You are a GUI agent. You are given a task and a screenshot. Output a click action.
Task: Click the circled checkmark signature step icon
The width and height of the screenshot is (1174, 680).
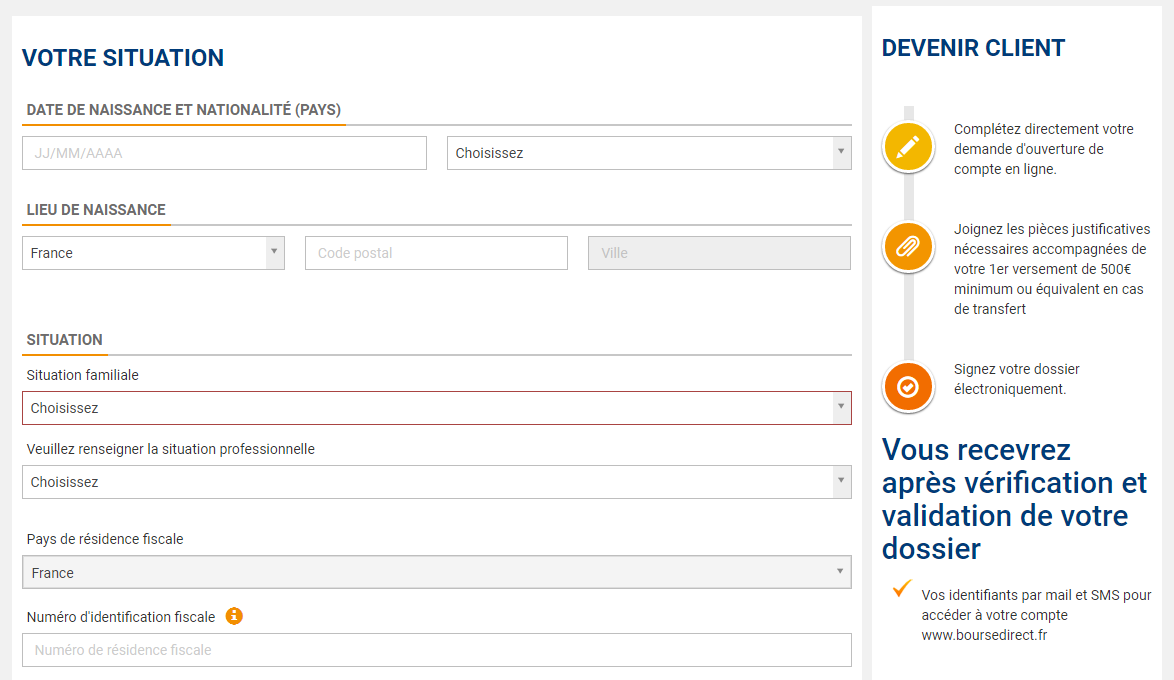pyautogui.click(x=908, y=386)
